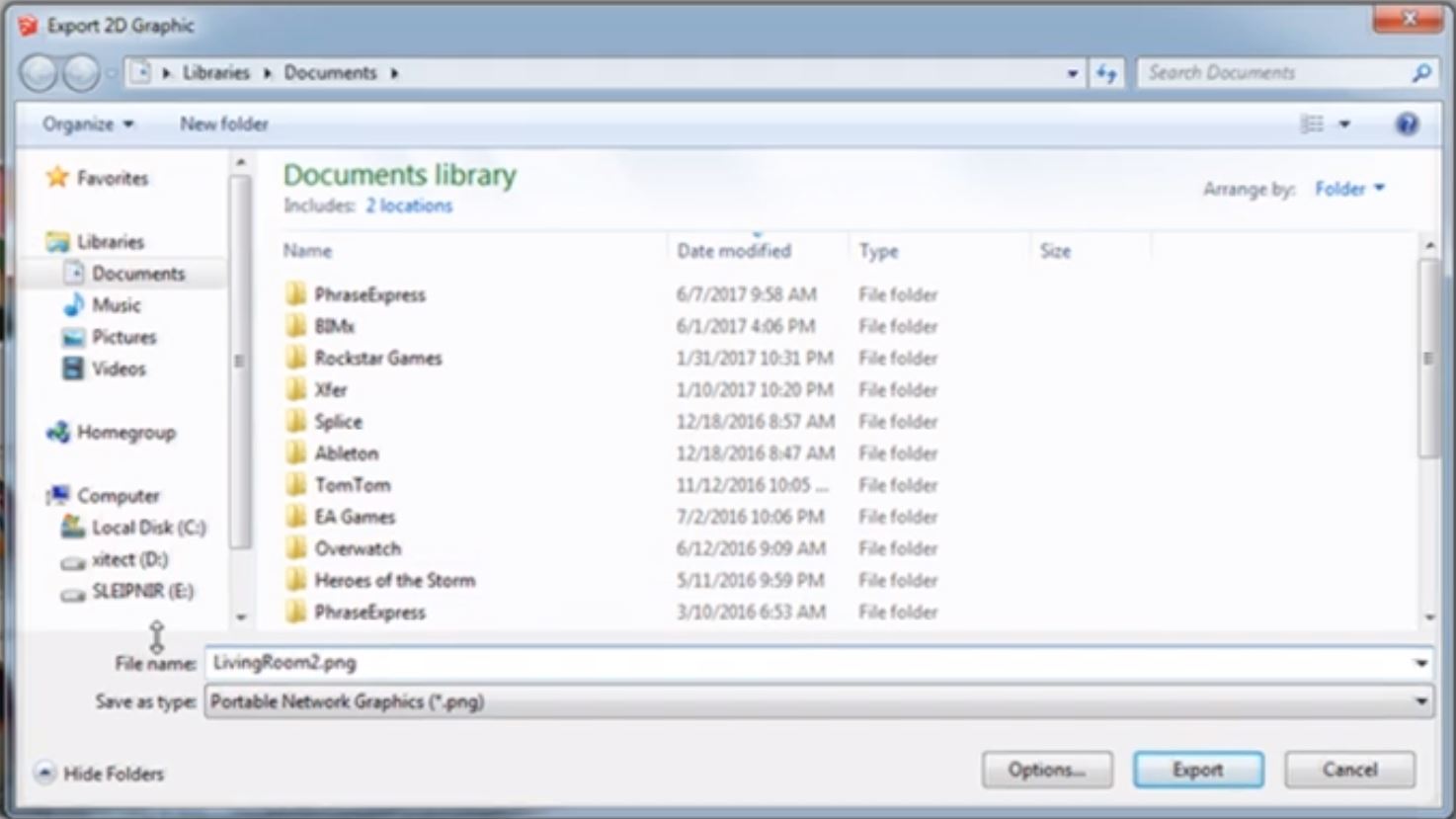Click the Hide Folders arrow icon
The image size is (1456, 819).
pyautogui.click(x=44, y=774)
